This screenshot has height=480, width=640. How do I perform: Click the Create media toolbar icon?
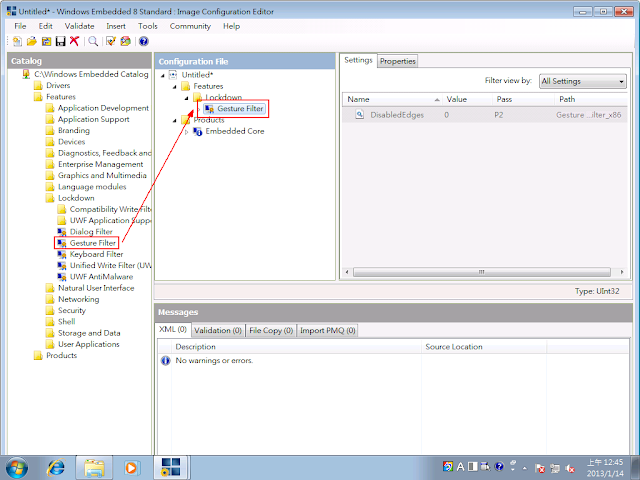pos(125,41)
